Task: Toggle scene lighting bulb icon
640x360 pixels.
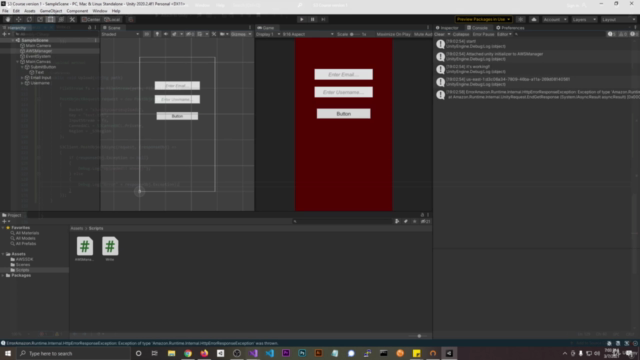Action: pyautogui.click(x=157, y=34)
